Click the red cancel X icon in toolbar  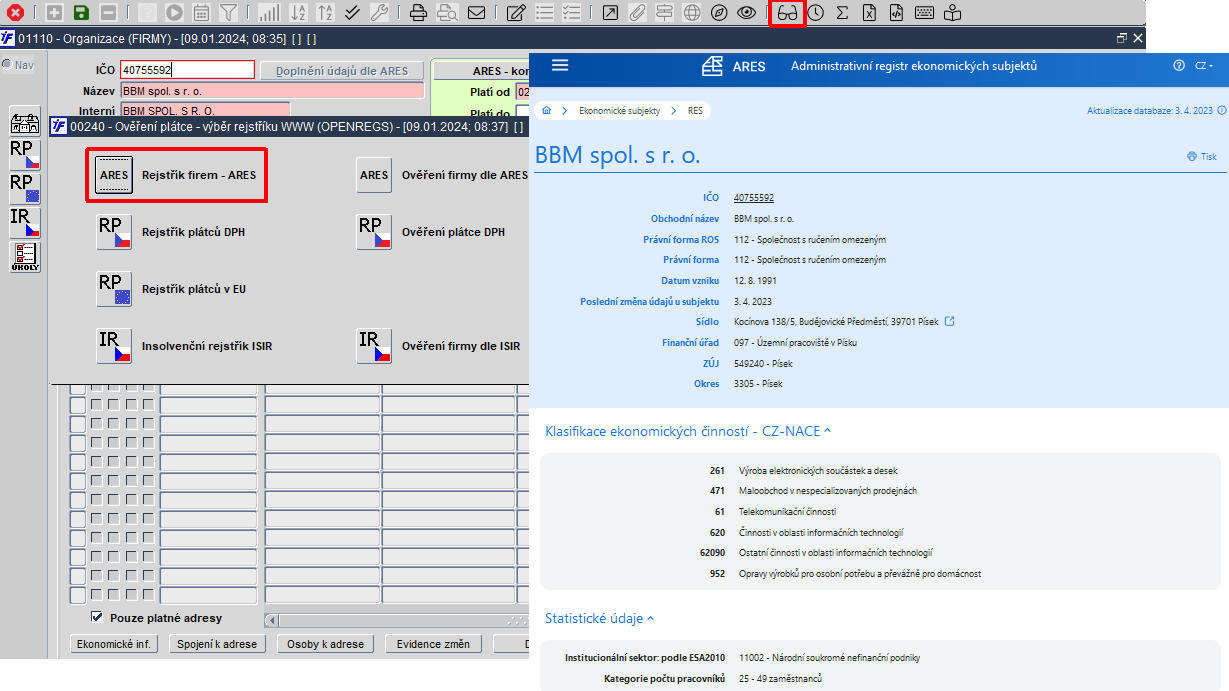pyautogui.click(x=16, y=13)
